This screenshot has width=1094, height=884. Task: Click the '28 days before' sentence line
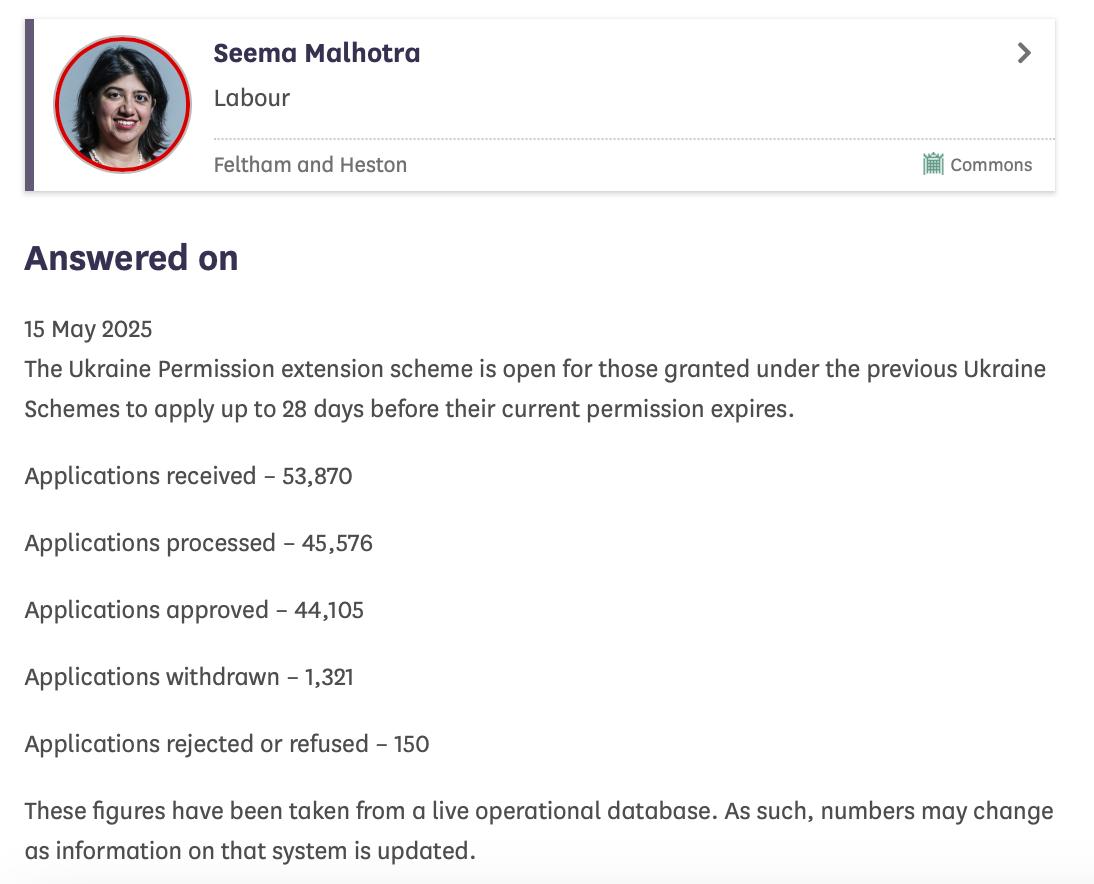tap(410, 409)
